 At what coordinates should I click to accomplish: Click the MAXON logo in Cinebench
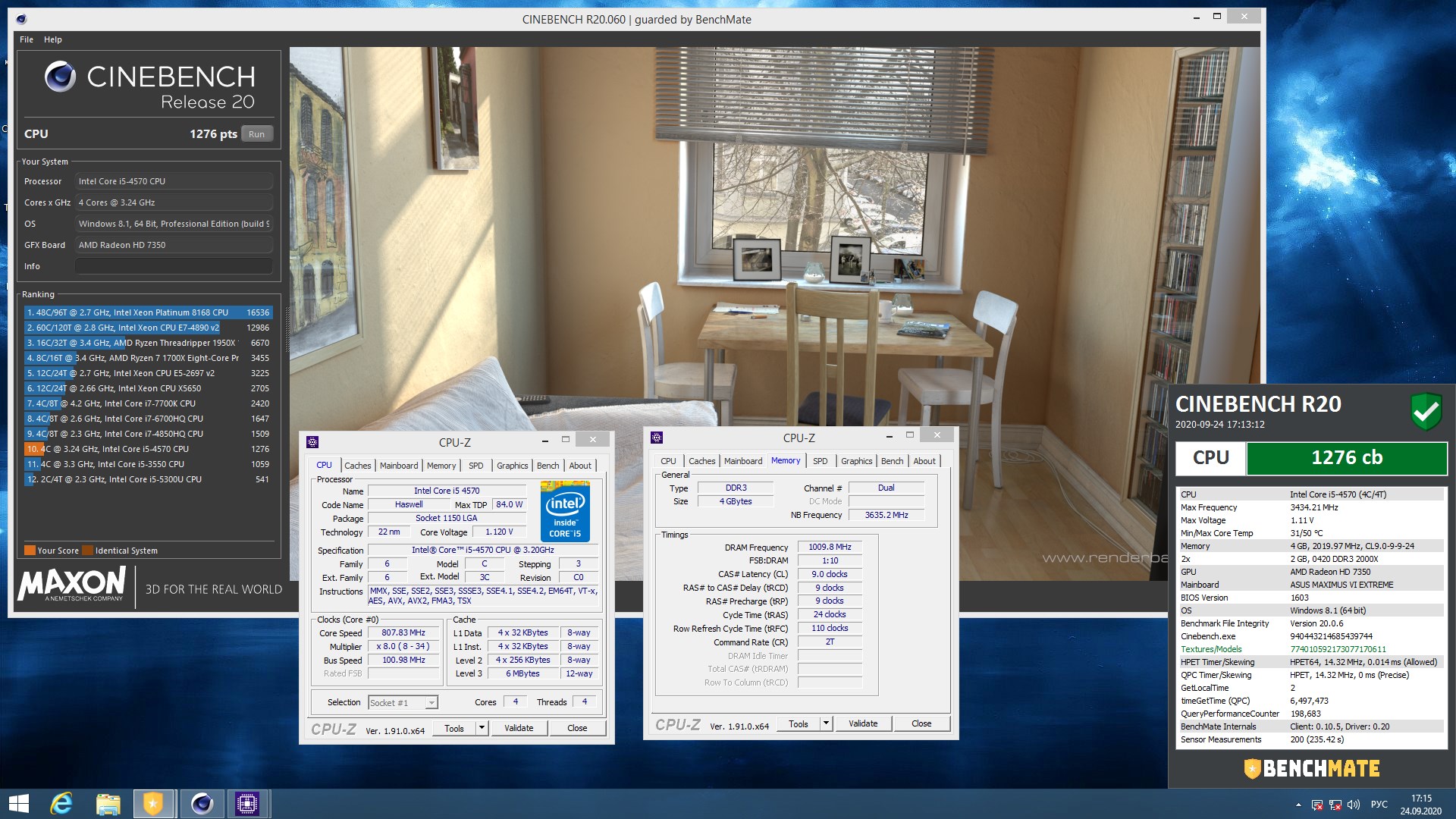point(72,584)
